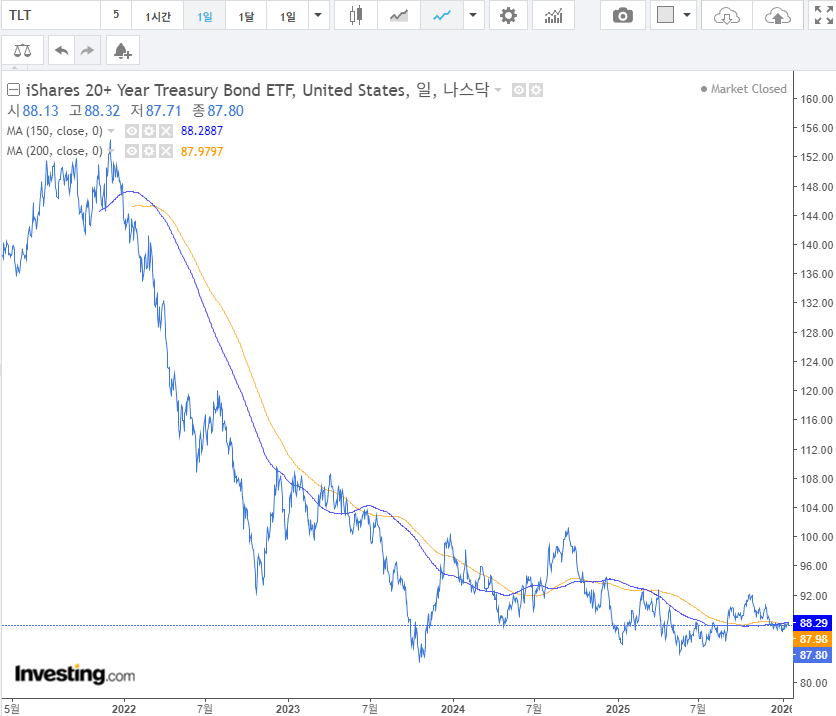Select the highlighted 1일 interval
This screenshot has width=836, height=716.
(x=204, y=15)
